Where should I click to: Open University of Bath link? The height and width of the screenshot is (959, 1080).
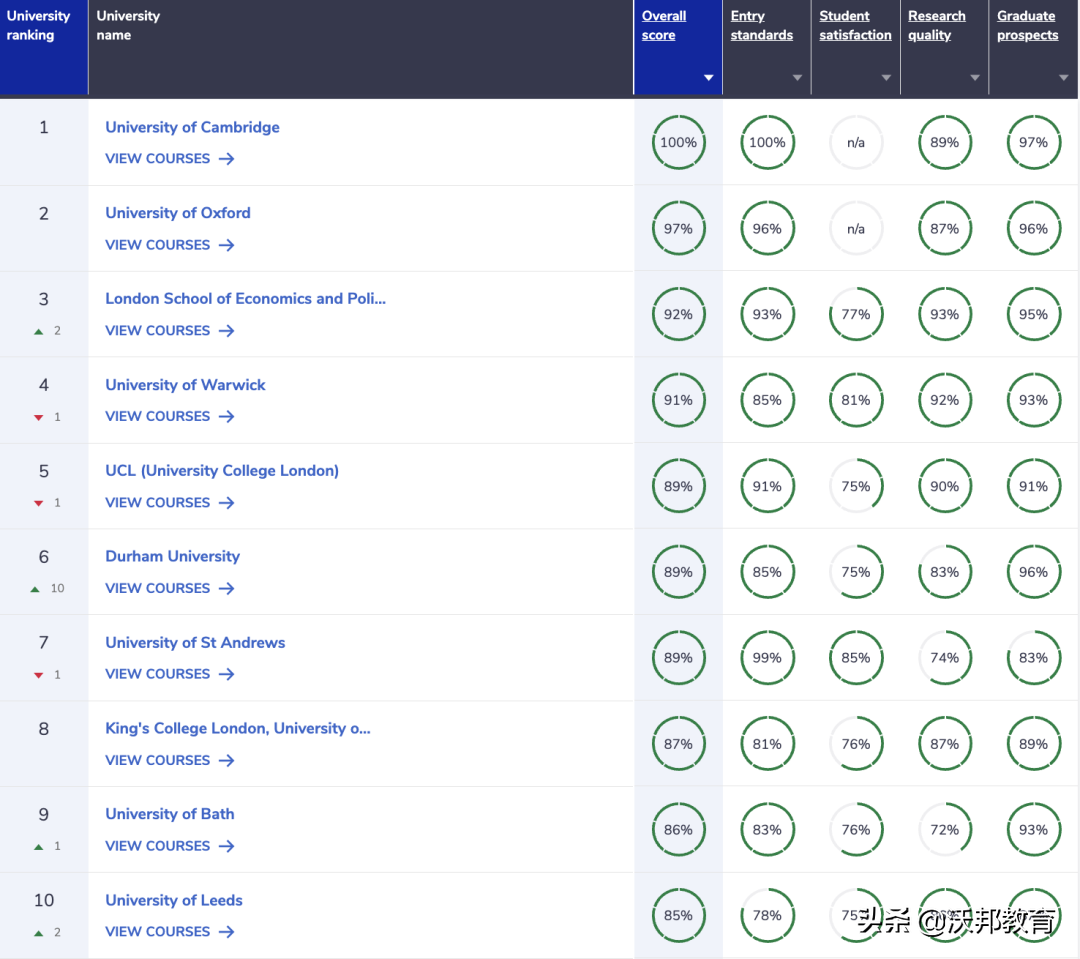(x=169, y=814)
